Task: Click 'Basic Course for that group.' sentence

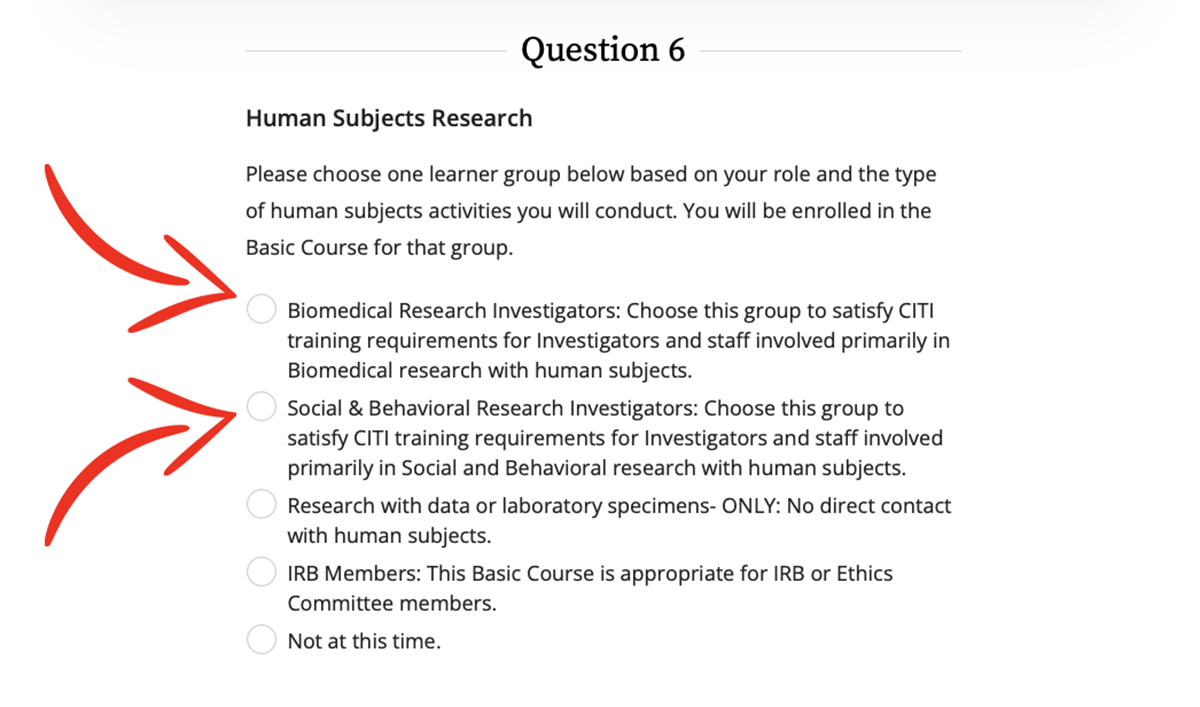Action: coord(379,247)
